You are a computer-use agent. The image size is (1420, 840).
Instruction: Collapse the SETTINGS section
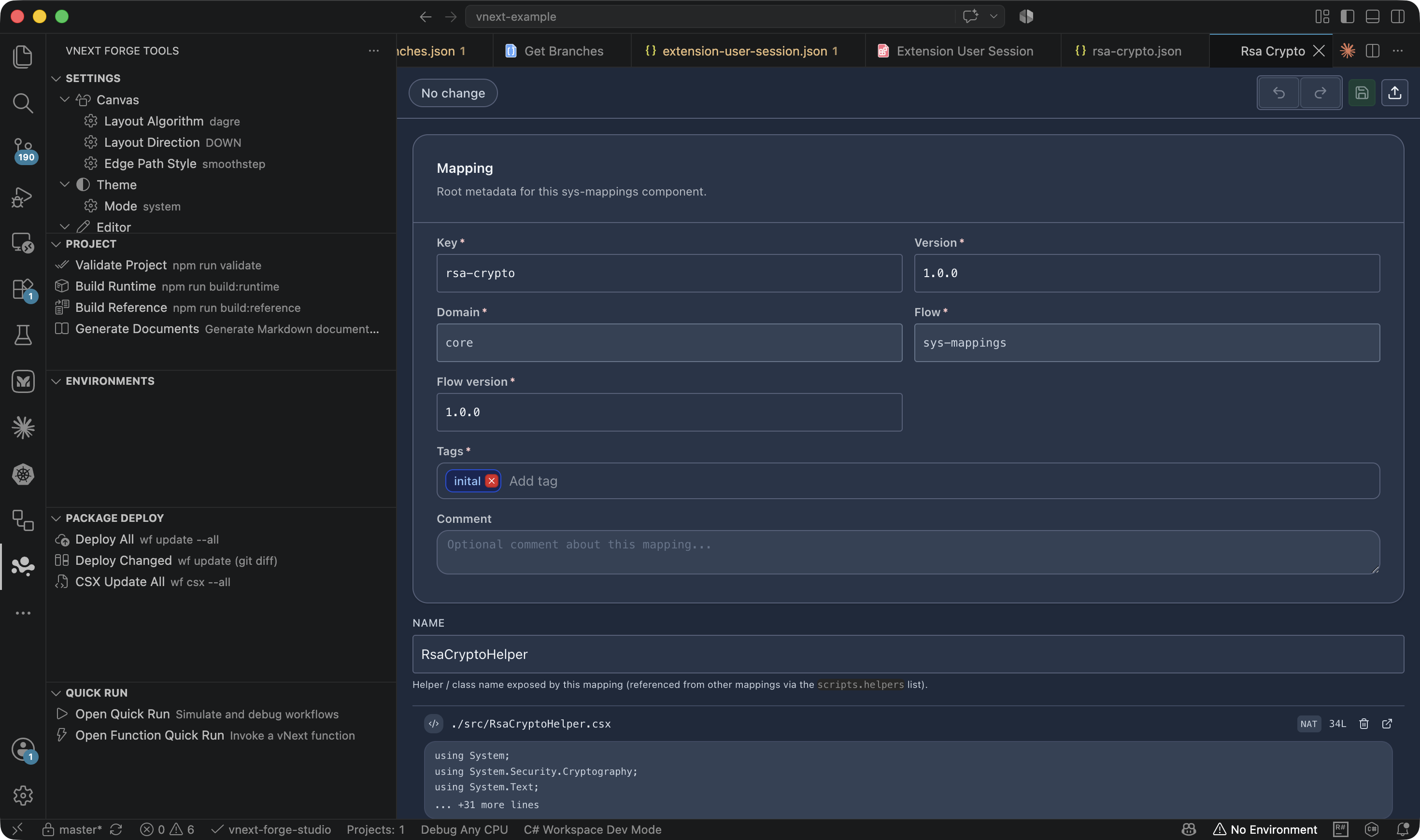point(56,79)
